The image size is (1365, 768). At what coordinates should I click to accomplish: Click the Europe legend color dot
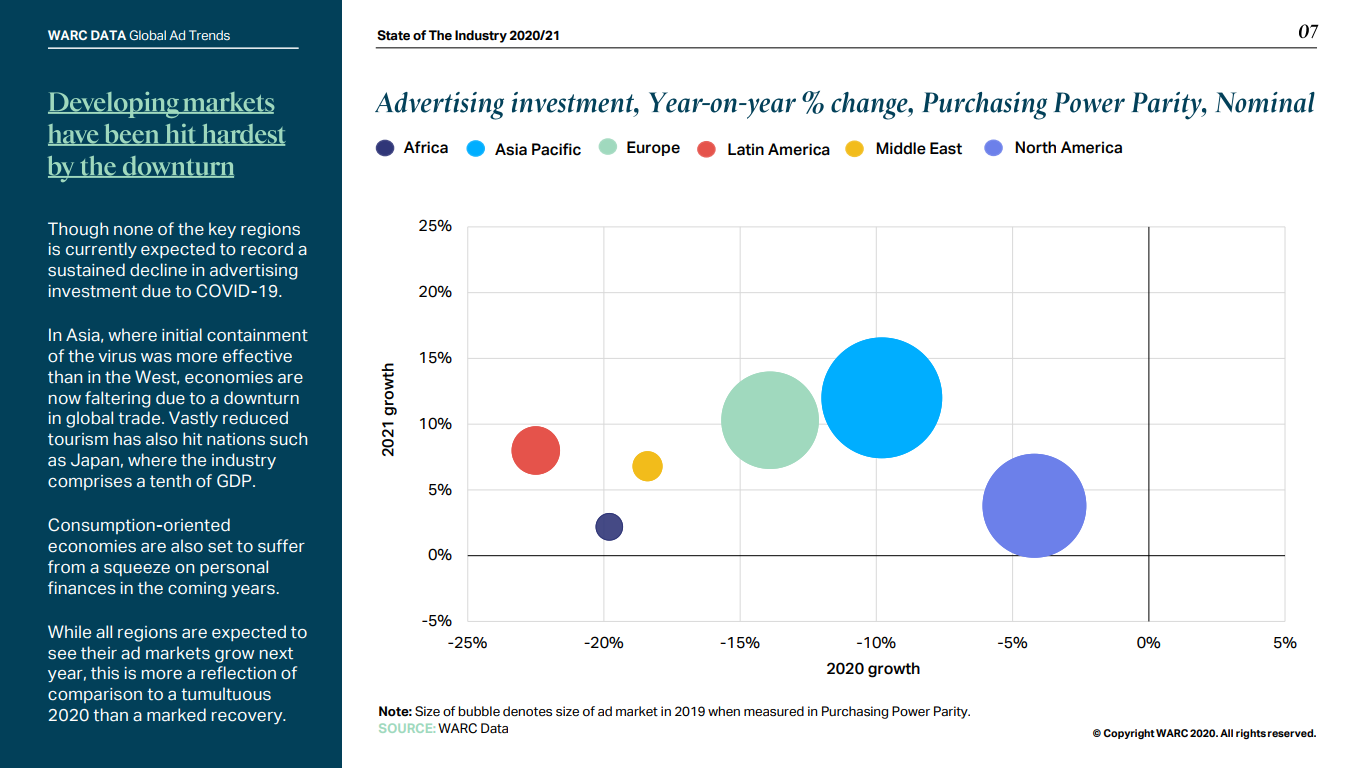pyautogui.click(x=607, y=148)
